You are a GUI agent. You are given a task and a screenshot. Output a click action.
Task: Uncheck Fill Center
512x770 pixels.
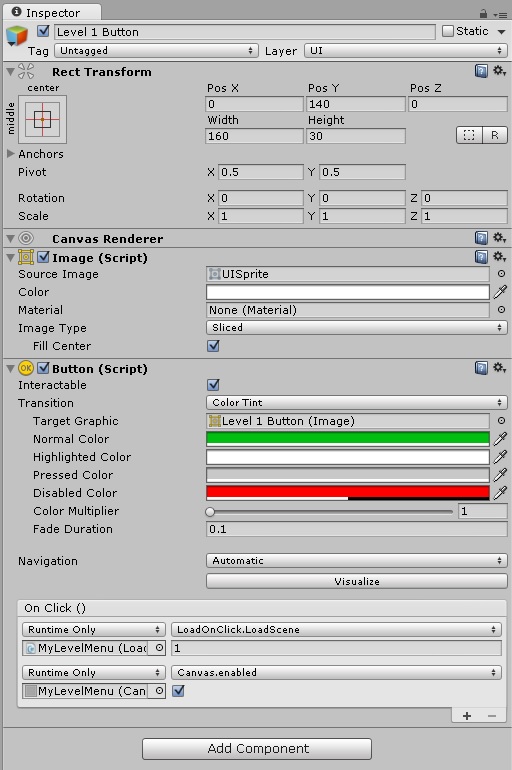[x=213, y=346]
